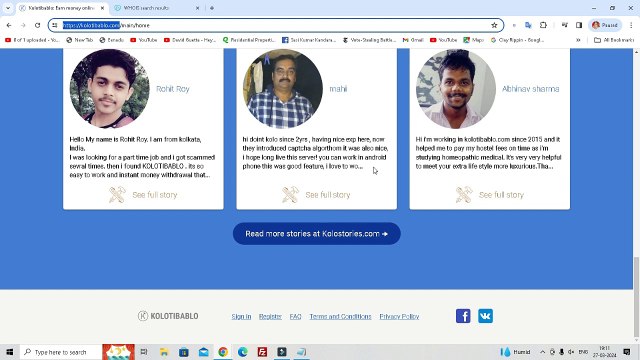Click the volume icon in the system tray
The width and height of the screenshot is (640, 360).
point(571,352)
